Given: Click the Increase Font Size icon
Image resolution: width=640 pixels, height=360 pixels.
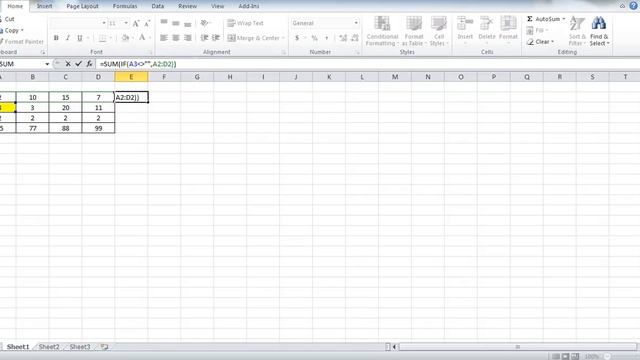Looking at the screenshot, I should 136,23.
